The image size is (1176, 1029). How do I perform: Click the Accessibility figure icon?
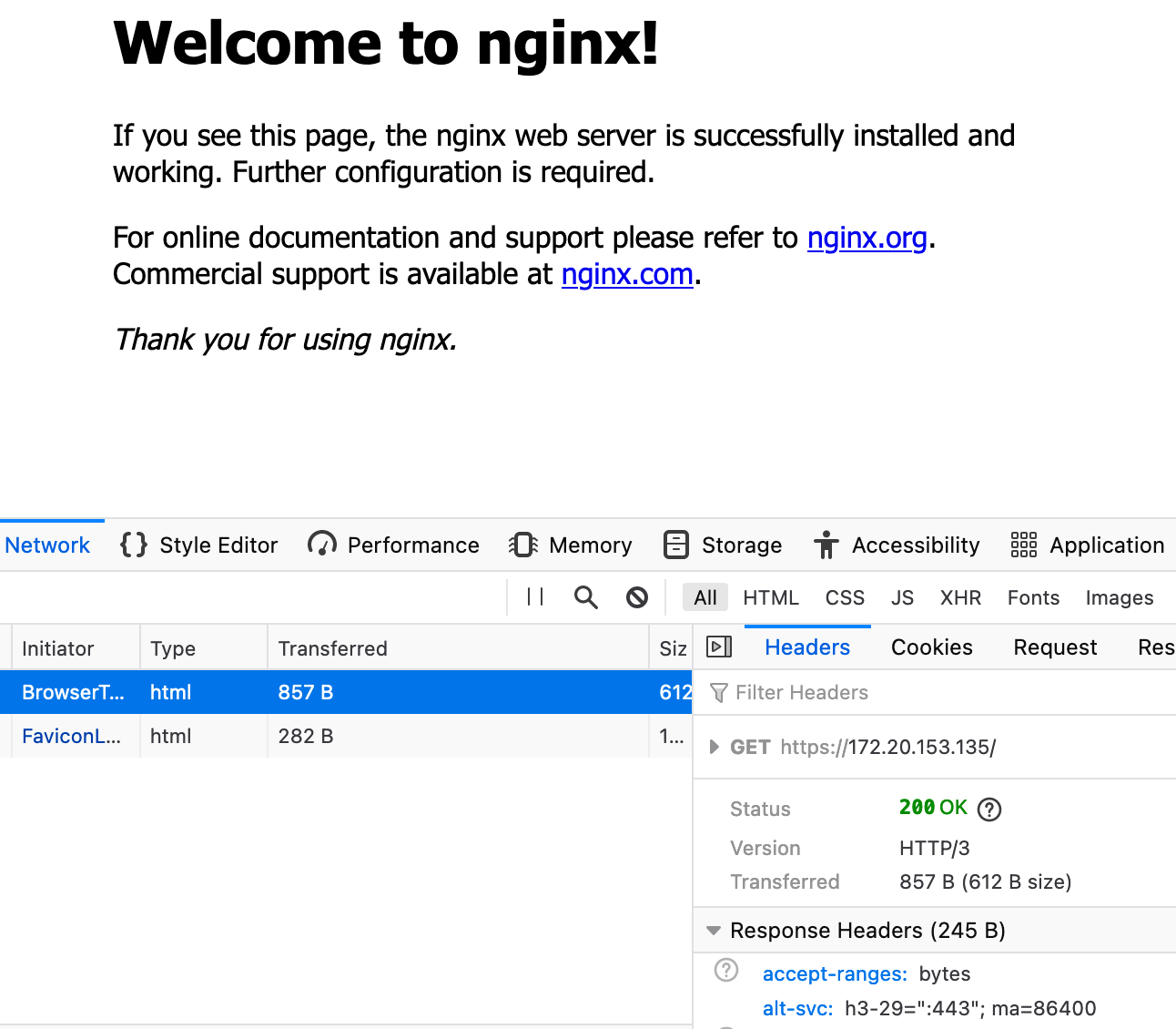pos(826,545)
